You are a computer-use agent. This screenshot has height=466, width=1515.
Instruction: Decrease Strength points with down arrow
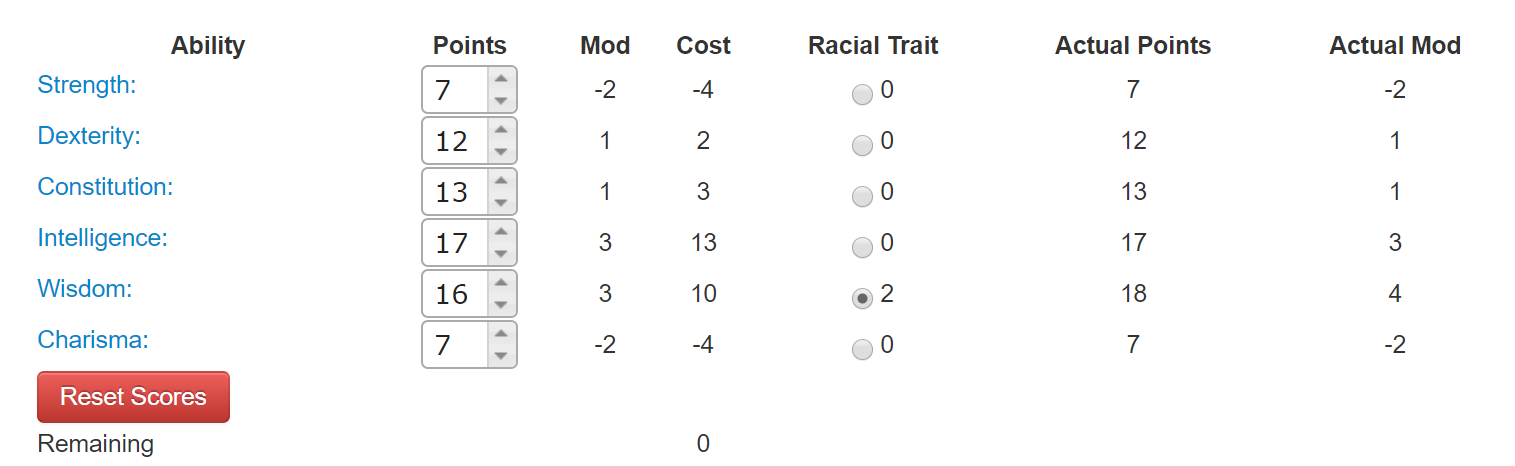point(500,101)
